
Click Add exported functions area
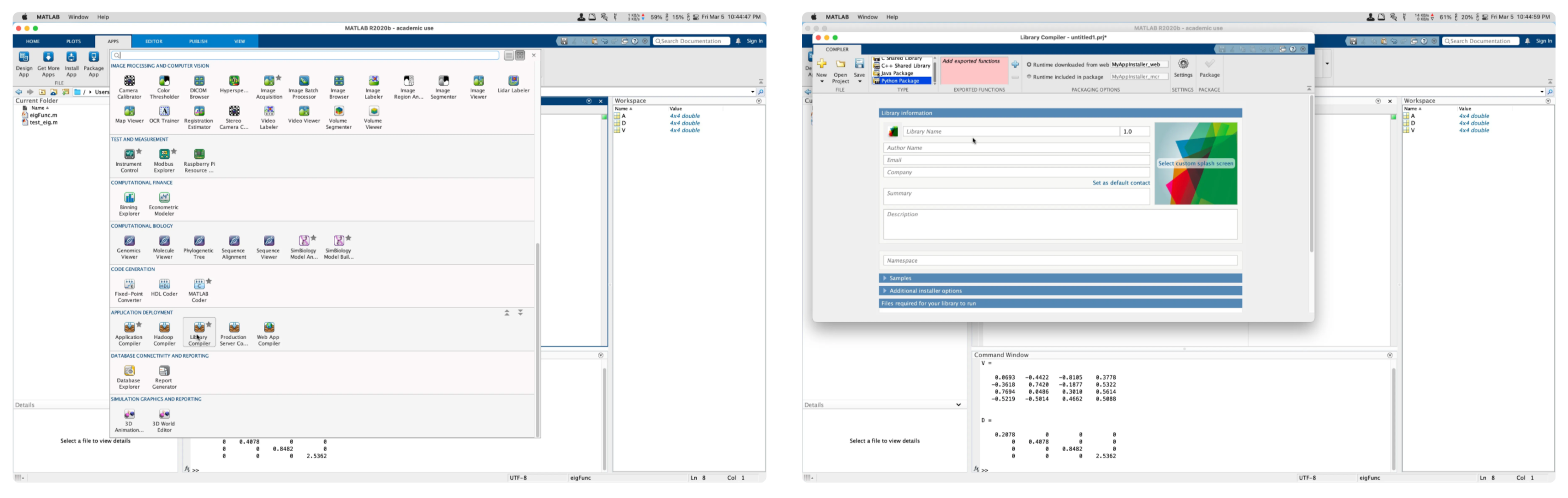[x=974, y=70]
